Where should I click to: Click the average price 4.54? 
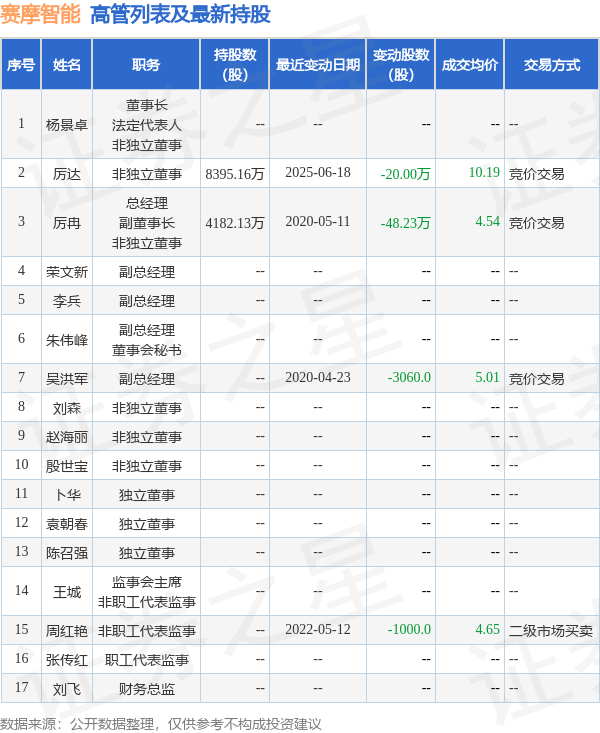click(487, 222)
